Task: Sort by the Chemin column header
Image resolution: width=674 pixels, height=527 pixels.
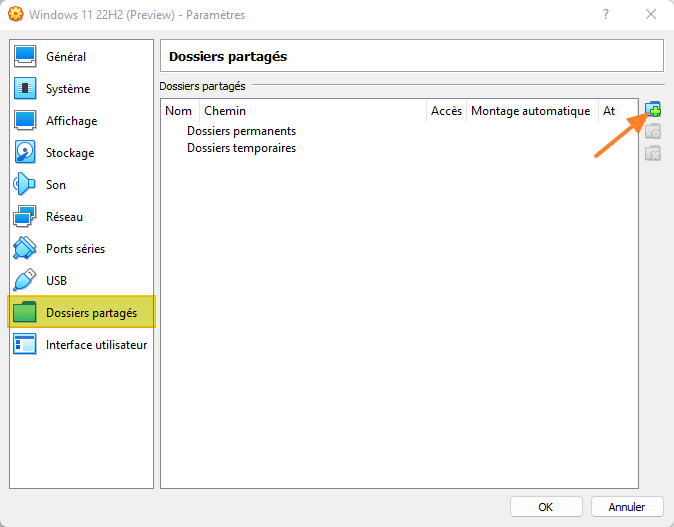Action: (225, 111)
